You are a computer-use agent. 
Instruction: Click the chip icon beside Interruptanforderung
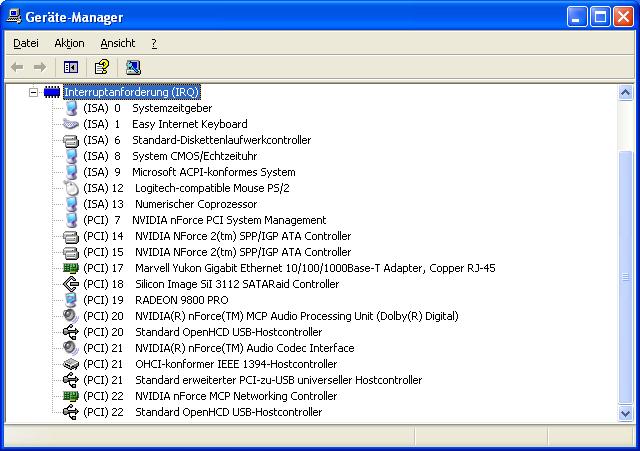click(x=52, y=92)
